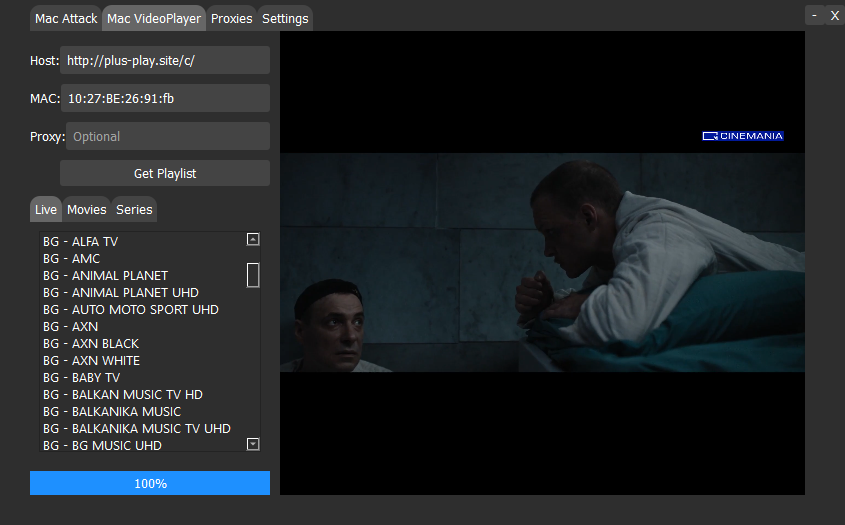Screen dimensions: 845x525
Task: Go to the Settings tab
Action: click(285, 19)
